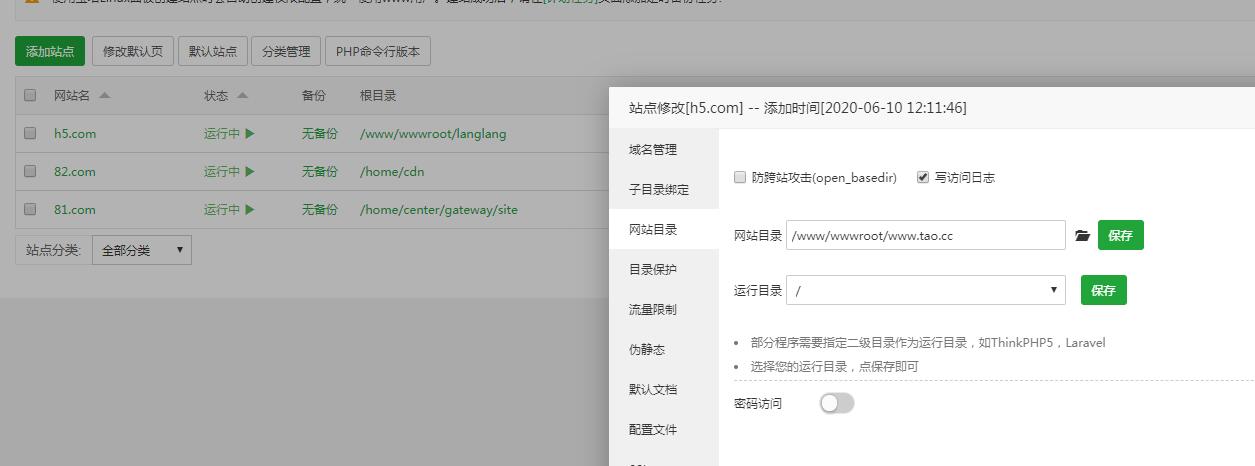This screenshot has height=466, width=1255.
Task: Click the sort arrow next to 状态
Action: [242, 96]
